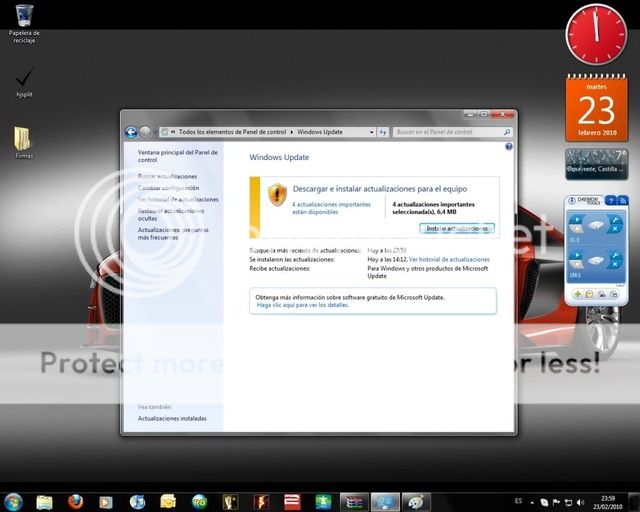This screenshot has height=512, width=640.
Task: Click the ES language indicator
Action: pos(518,501)
